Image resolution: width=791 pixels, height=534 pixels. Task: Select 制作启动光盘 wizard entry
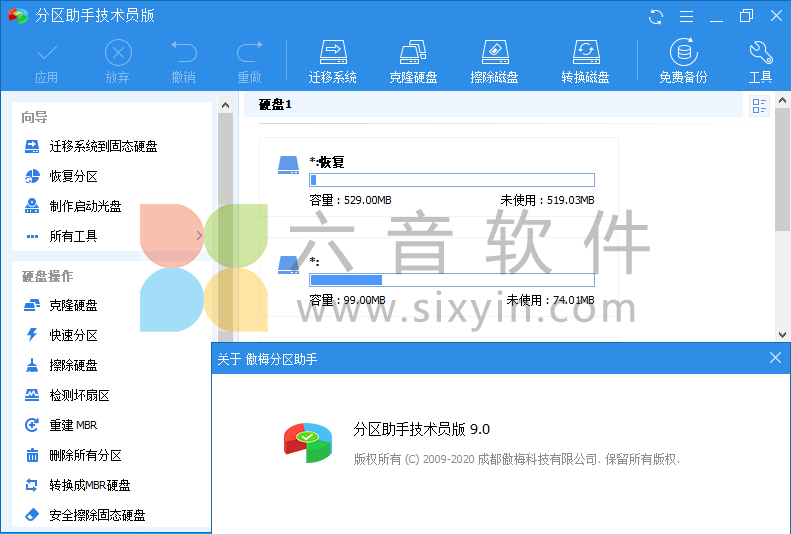85,206
